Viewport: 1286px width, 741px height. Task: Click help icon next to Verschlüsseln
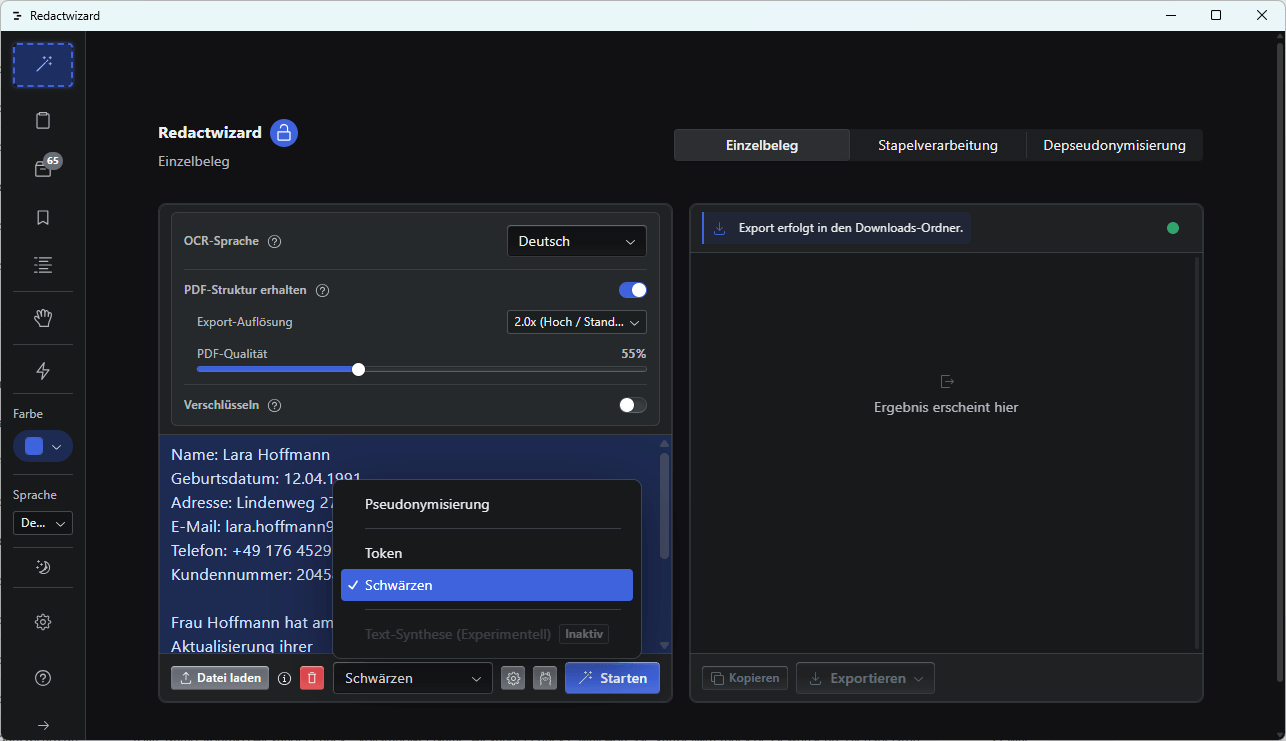coord(275,406)
